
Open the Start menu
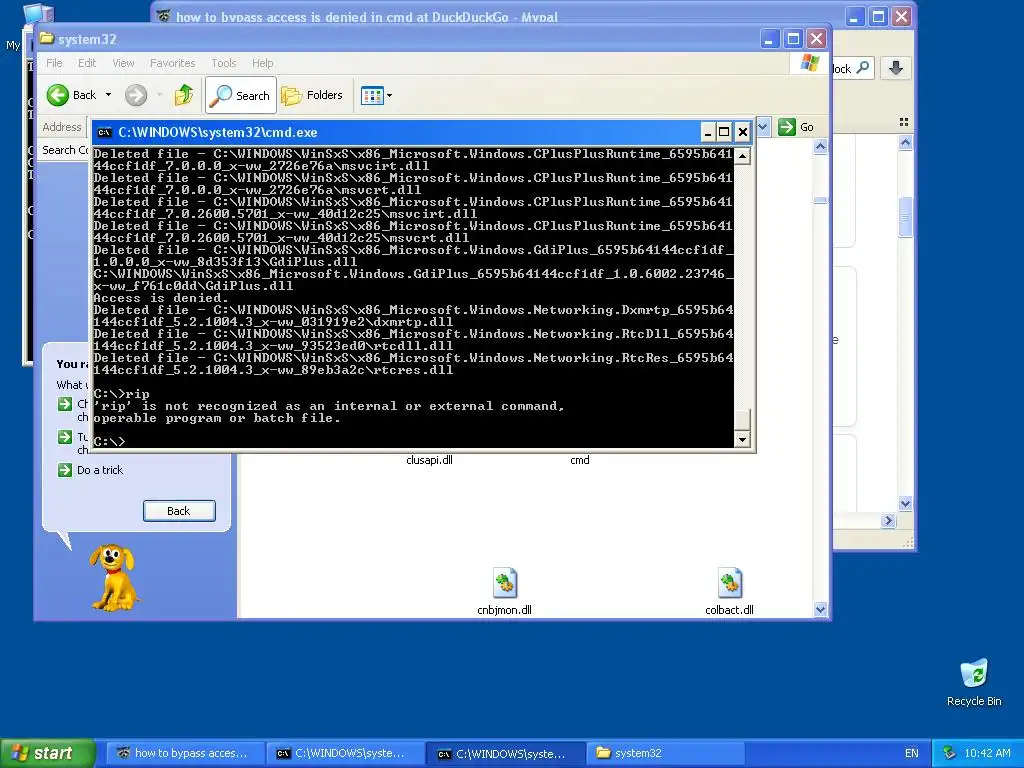pyautogui.click(x=47, y=753)
